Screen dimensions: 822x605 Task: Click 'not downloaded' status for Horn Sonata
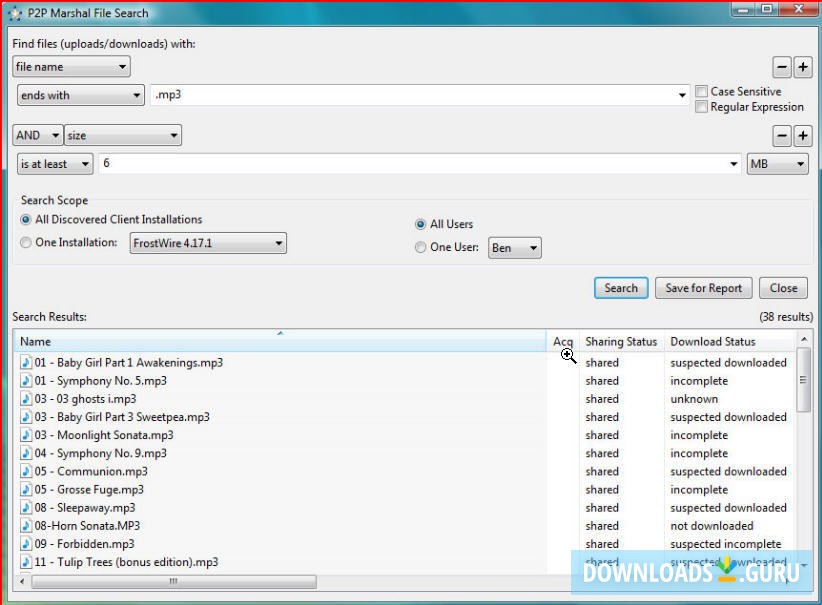point(711,525)
